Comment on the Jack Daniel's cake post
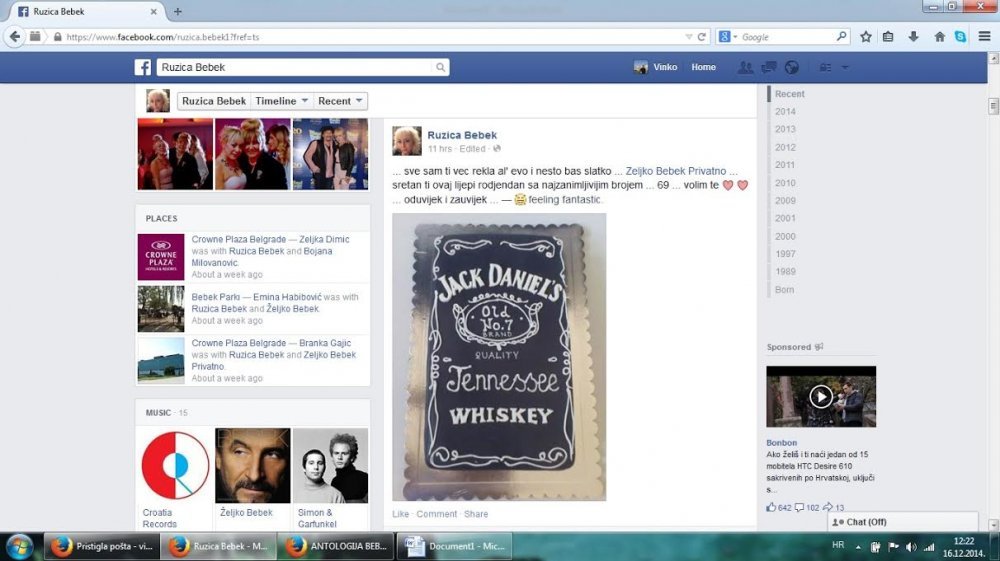The image size is (1000, 561). (x=437, y=514)
